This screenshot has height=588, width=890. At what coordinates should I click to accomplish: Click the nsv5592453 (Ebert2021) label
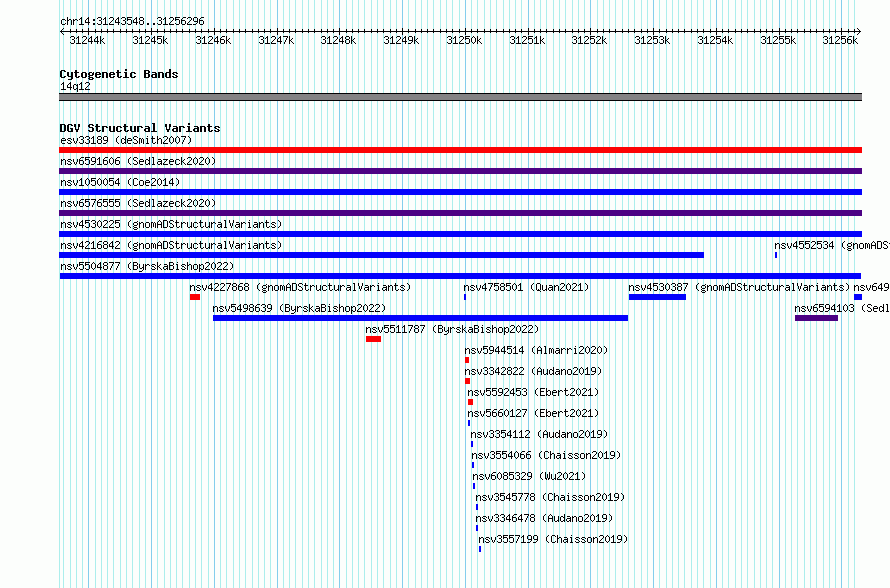coord(533,392)
